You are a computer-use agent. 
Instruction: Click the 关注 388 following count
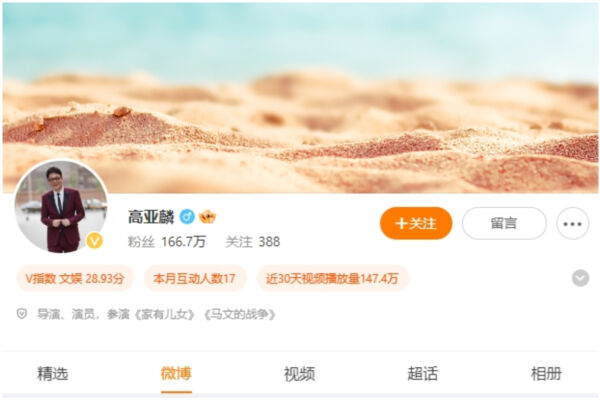point(253,242)
